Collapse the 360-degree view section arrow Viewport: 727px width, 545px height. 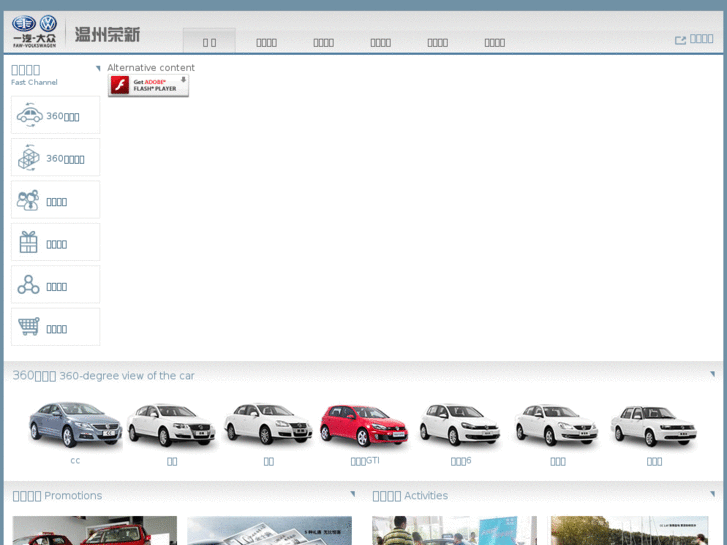[x=712, y=374]
